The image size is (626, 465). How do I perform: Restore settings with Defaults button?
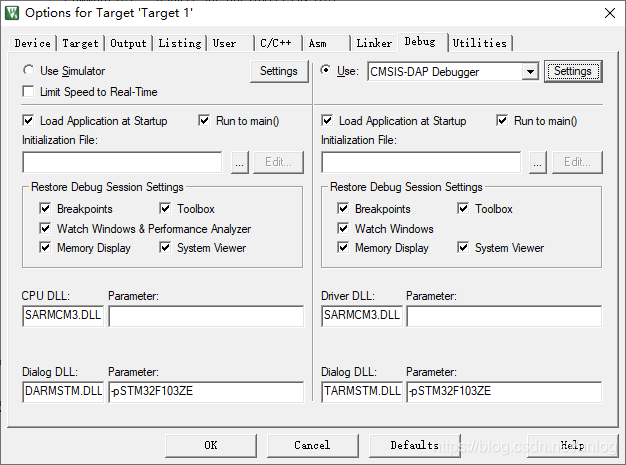(415, 445)
